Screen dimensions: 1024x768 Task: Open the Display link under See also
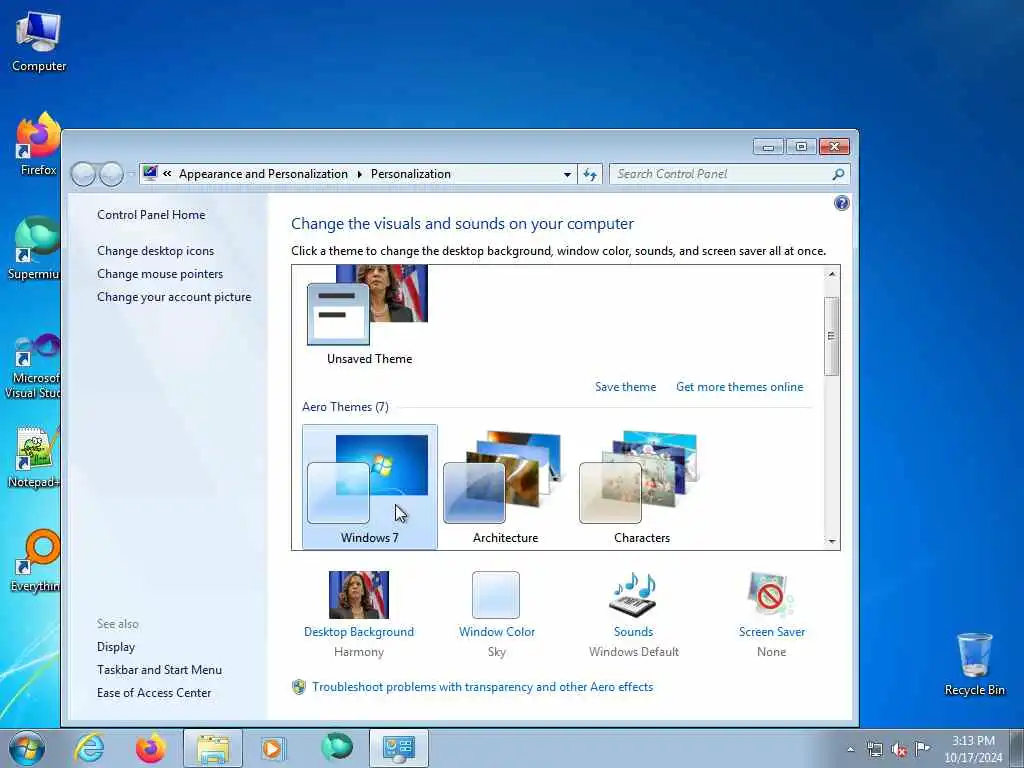point(116,647)
